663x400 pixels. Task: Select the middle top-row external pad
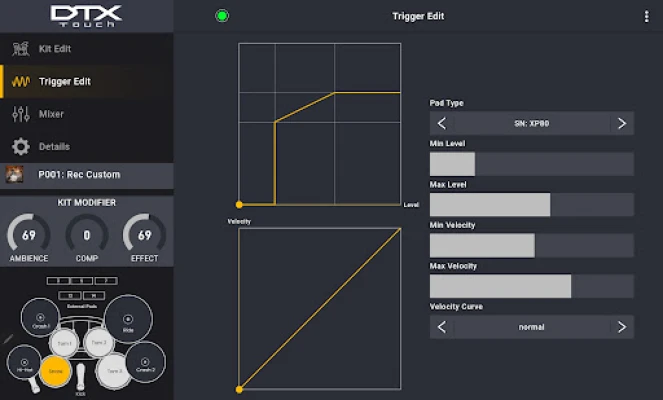click(82, 281)
